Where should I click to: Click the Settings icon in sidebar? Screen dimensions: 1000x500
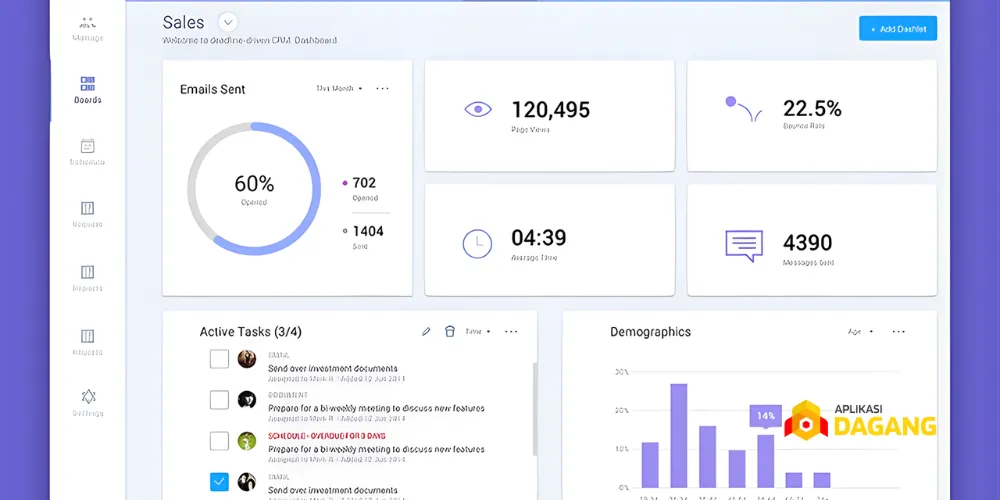(87, 402)
